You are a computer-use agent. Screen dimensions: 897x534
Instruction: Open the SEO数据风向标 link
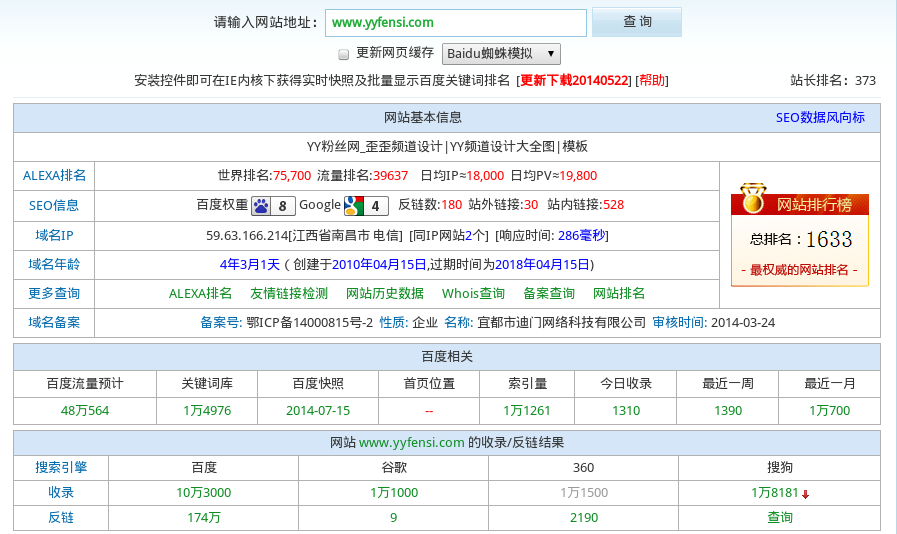[x=820, y=118]
